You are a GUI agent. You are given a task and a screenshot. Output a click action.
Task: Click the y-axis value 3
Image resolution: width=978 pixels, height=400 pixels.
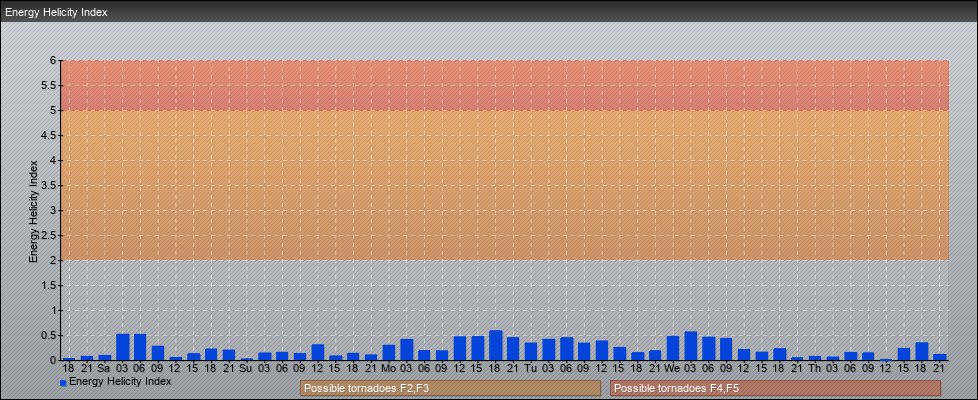tap(54, 210)
